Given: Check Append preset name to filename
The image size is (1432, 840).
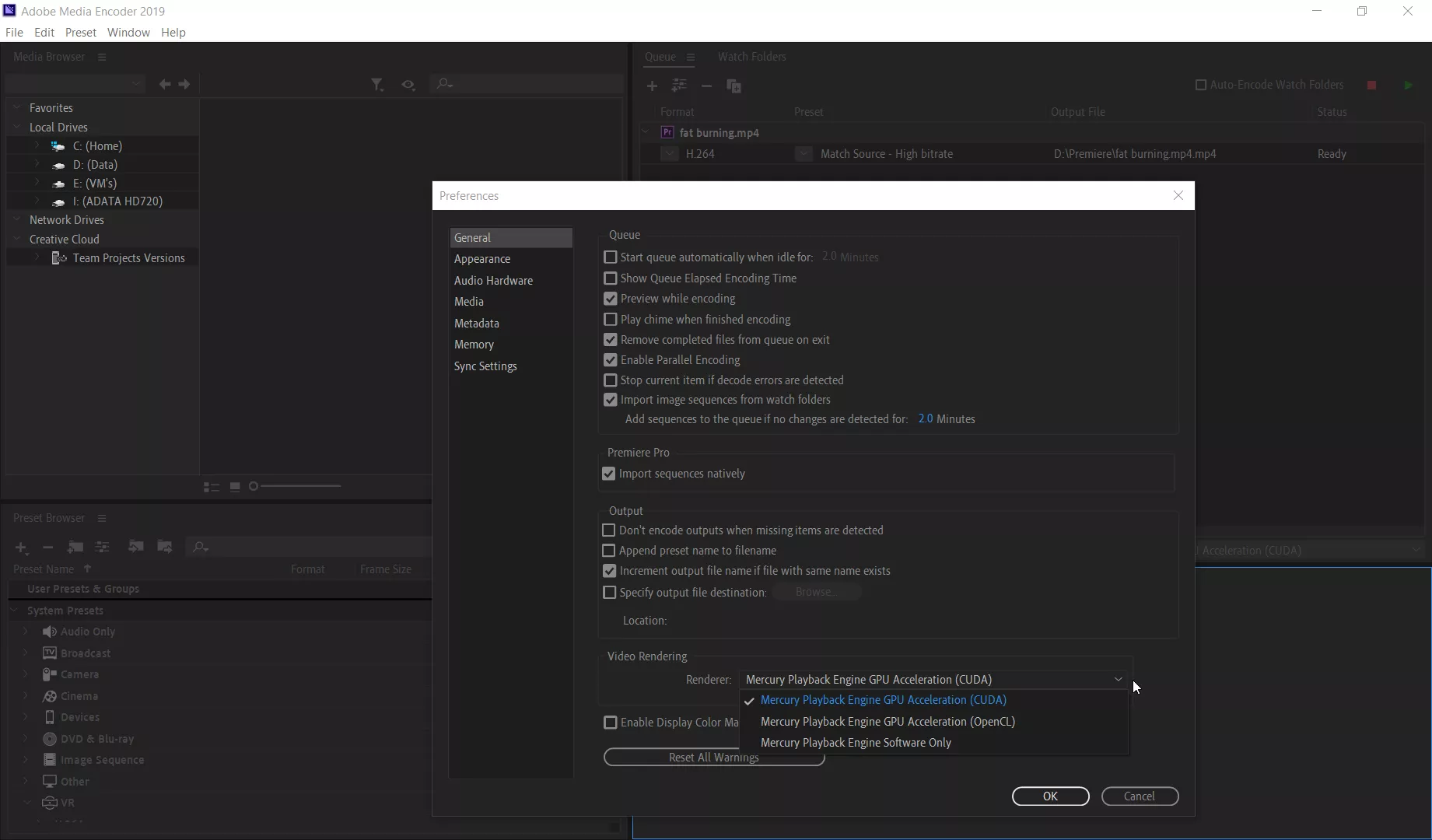Looking at the screenshot, I should (609, 551).
